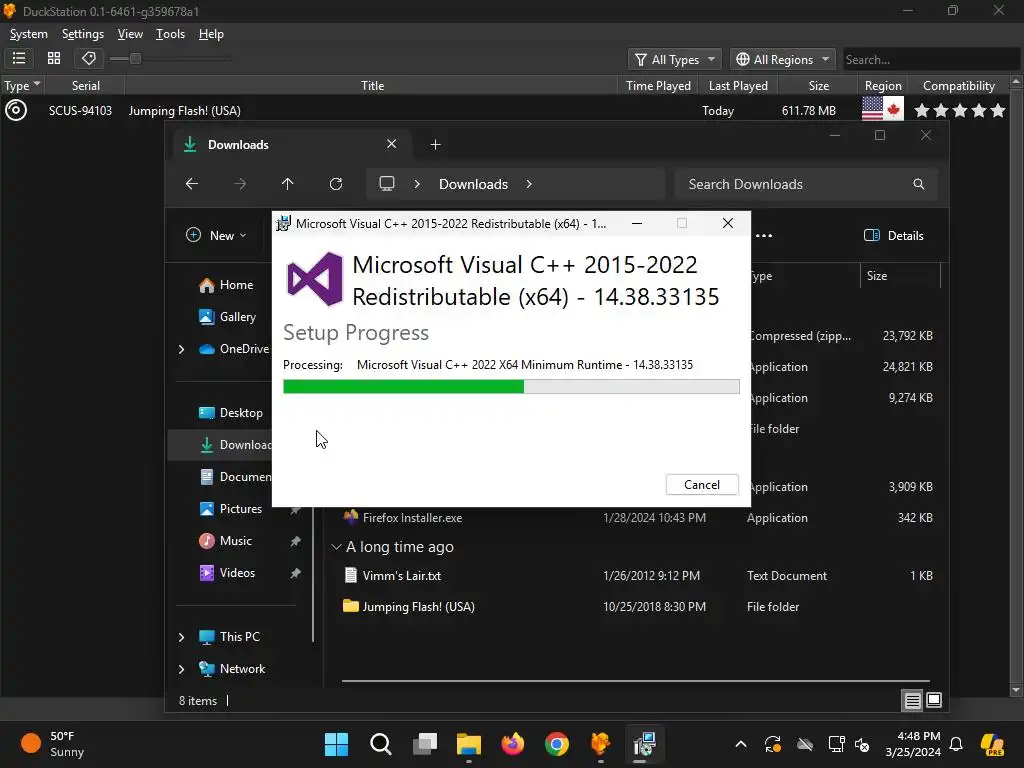The image size is (1024, 768).
Task: Select the Vimm's Lair.txt file
Action: (x=401, y=576)
